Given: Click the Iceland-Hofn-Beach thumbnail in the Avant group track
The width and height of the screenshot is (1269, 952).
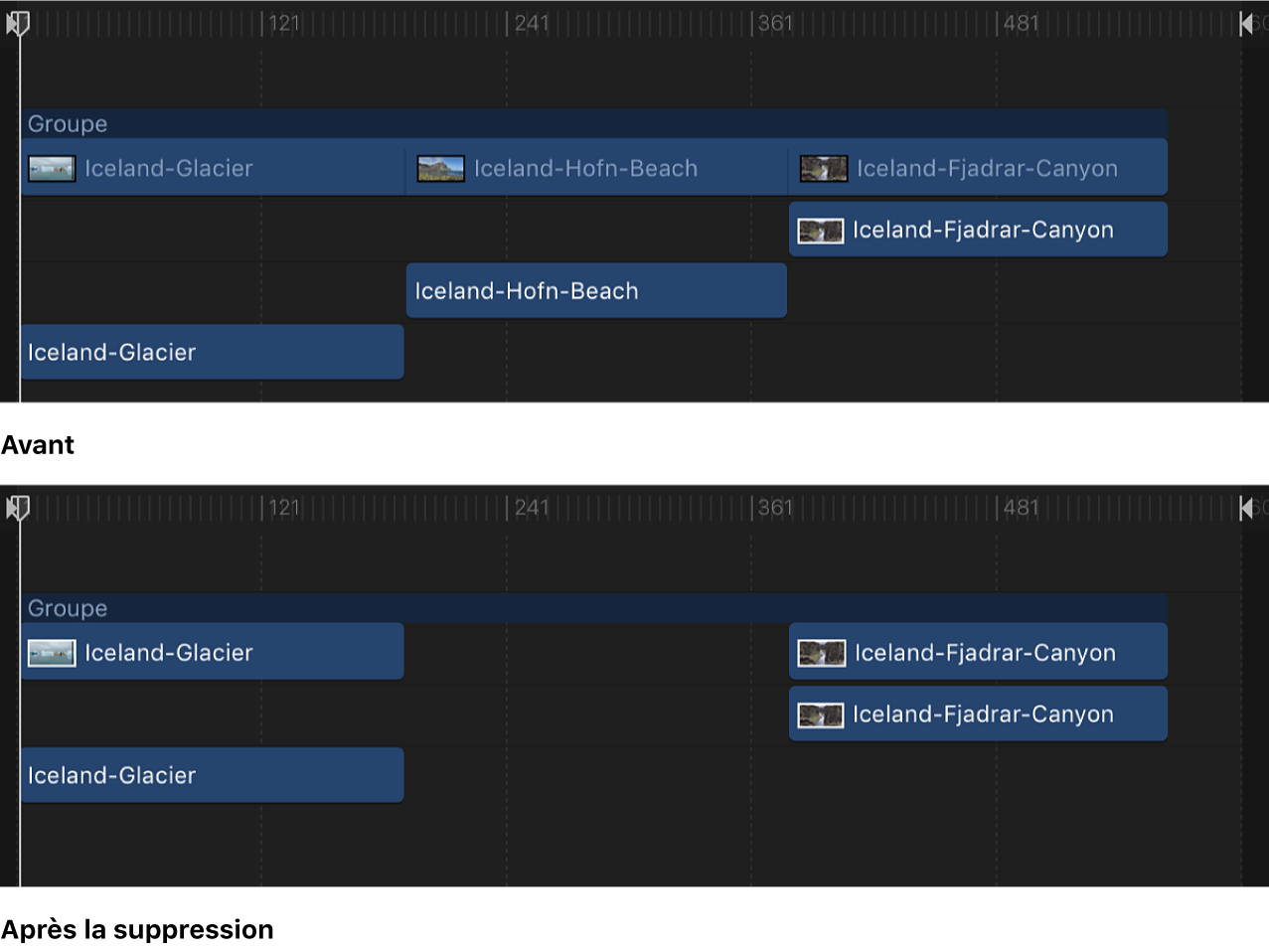Looking at the screenshot, I should pos(440,169).
